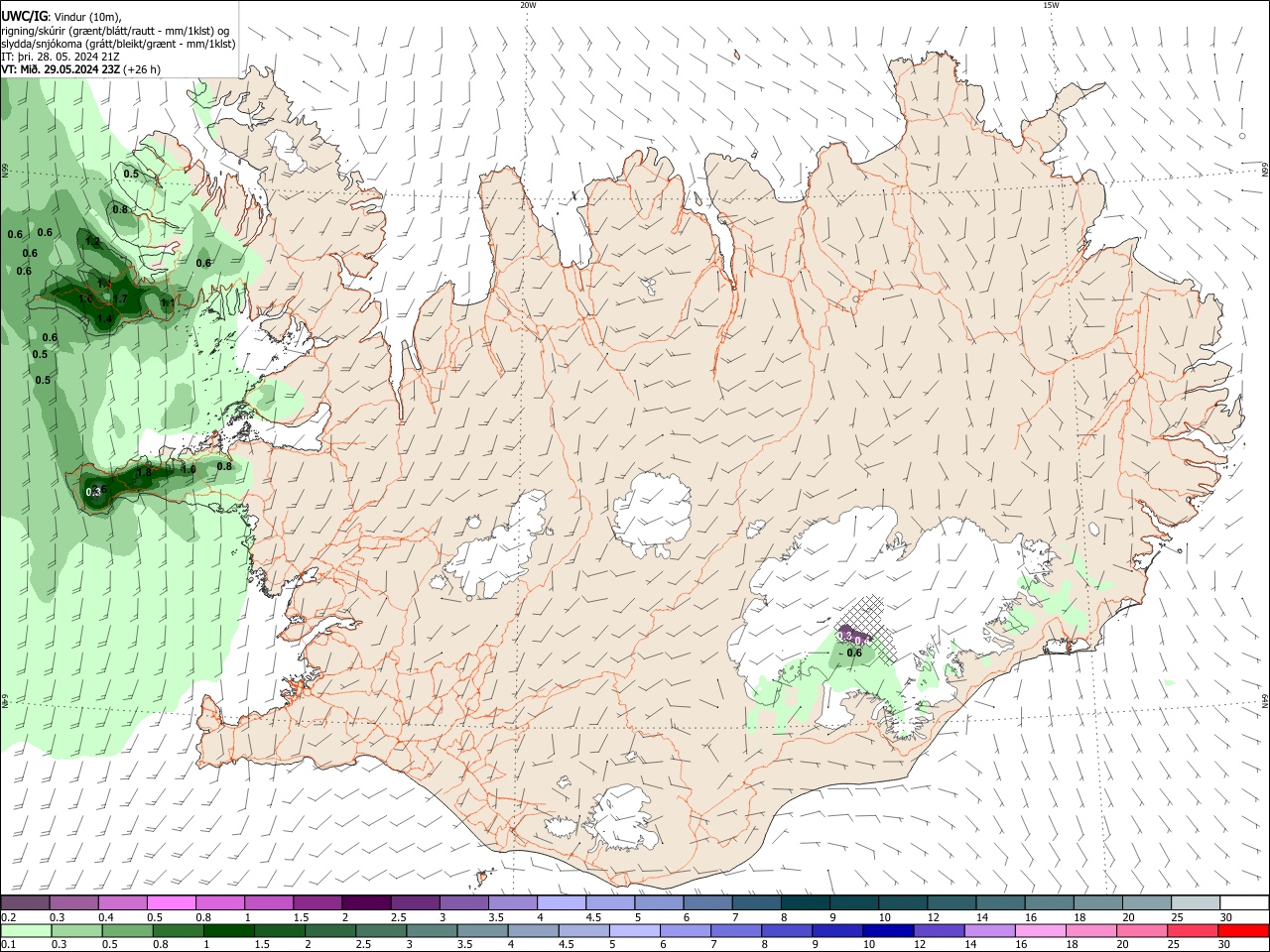Viewport: 1270px width, 952px height.
Task: Select lower-scale palest green swatch between 0.1 and 0.3
Action: pyautogui.click(x=26, y=930)
